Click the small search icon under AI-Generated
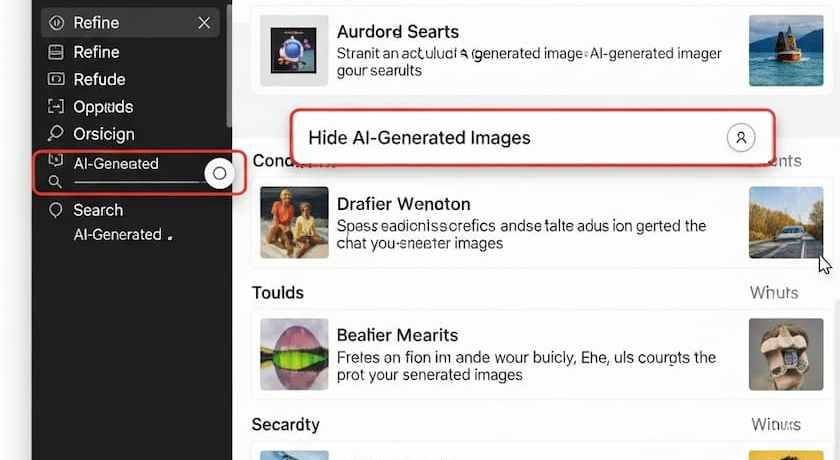 click(55, 182)
